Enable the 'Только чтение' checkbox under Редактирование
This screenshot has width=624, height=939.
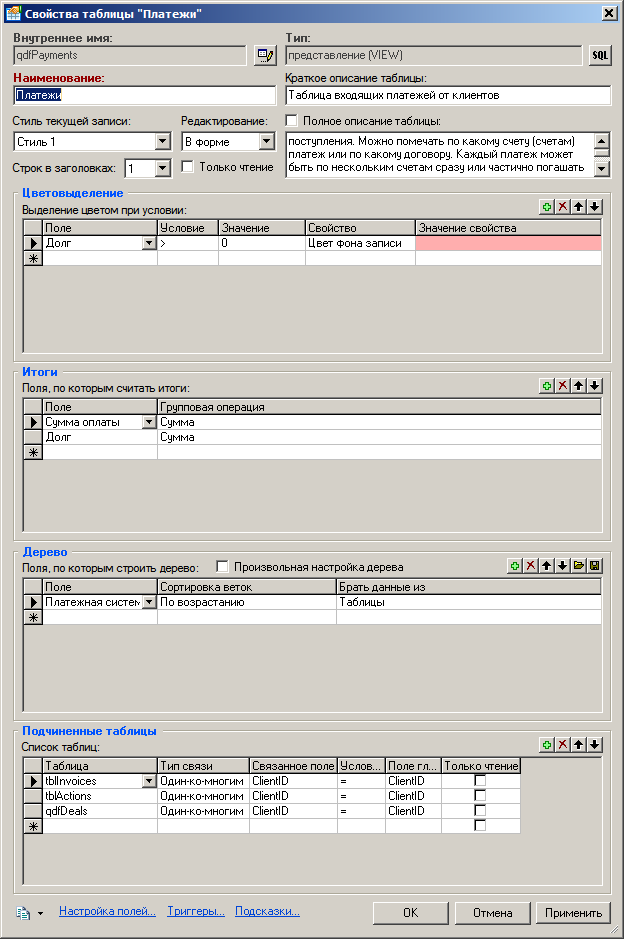coord(188,167)
